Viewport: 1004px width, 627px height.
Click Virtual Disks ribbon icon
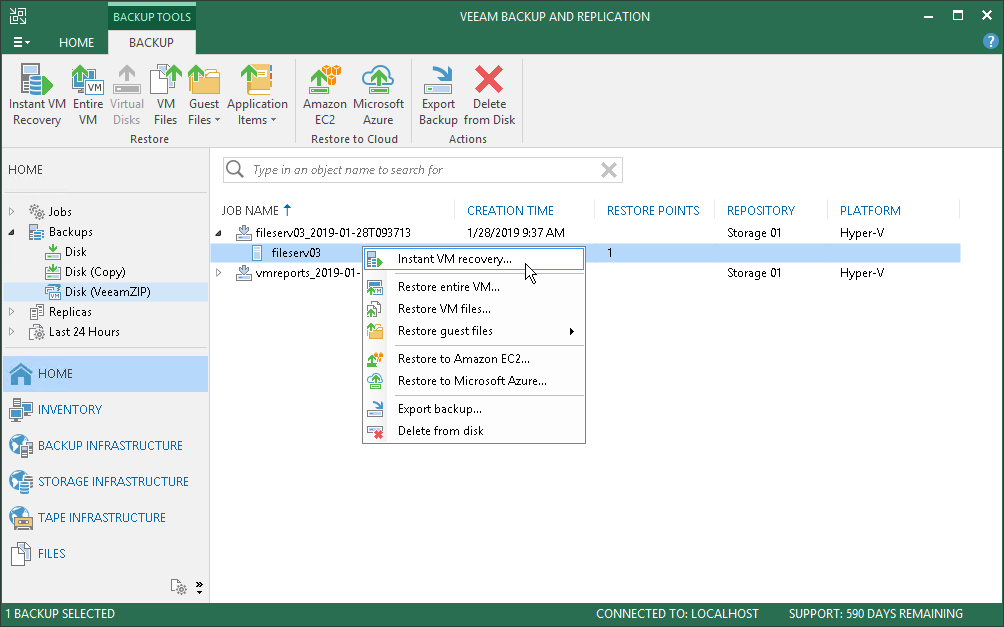pyautogui.click(x=127, y=95)
